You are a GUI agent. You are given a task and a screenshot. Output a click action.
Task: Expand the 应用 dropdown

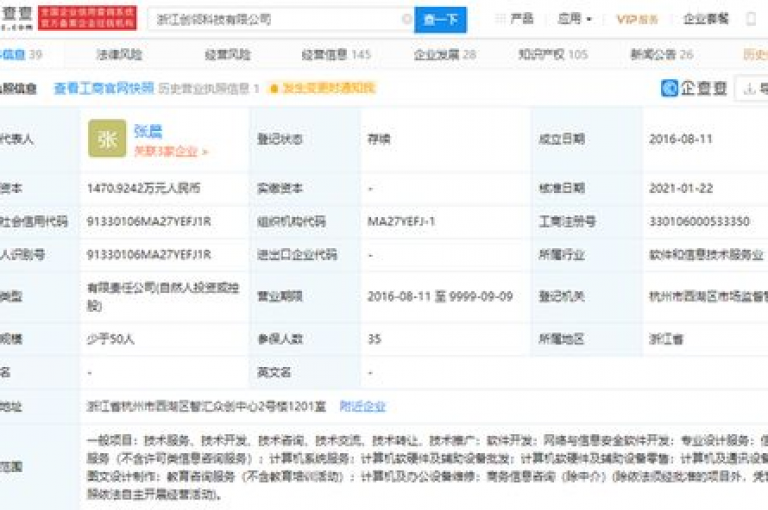575,19
